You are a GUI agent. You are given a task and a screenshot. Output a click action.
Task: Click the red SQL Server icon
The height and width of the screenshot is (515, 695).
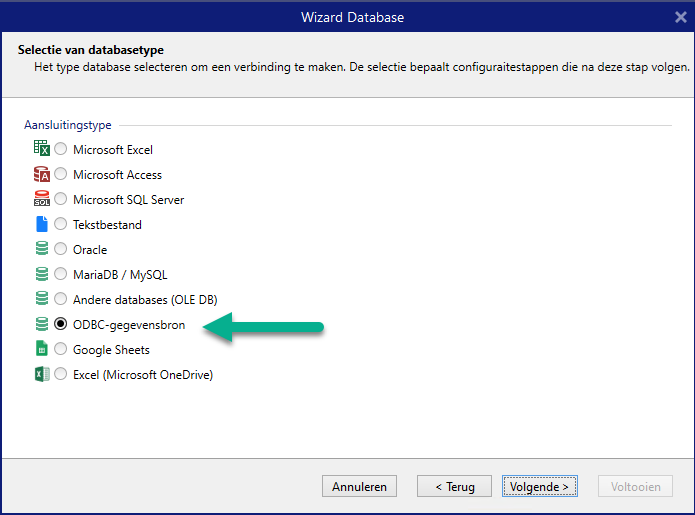pyautogui.click(x=42, y=199)
